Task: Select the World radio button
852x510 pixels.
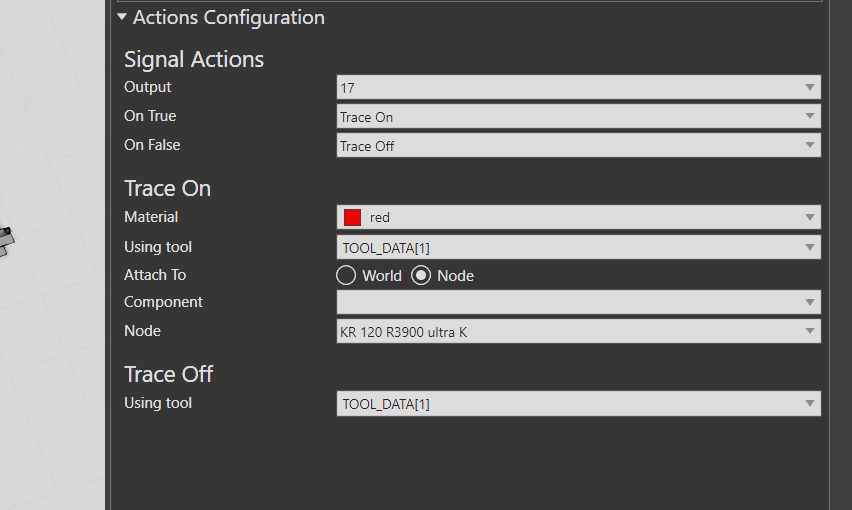Action: 346,275
